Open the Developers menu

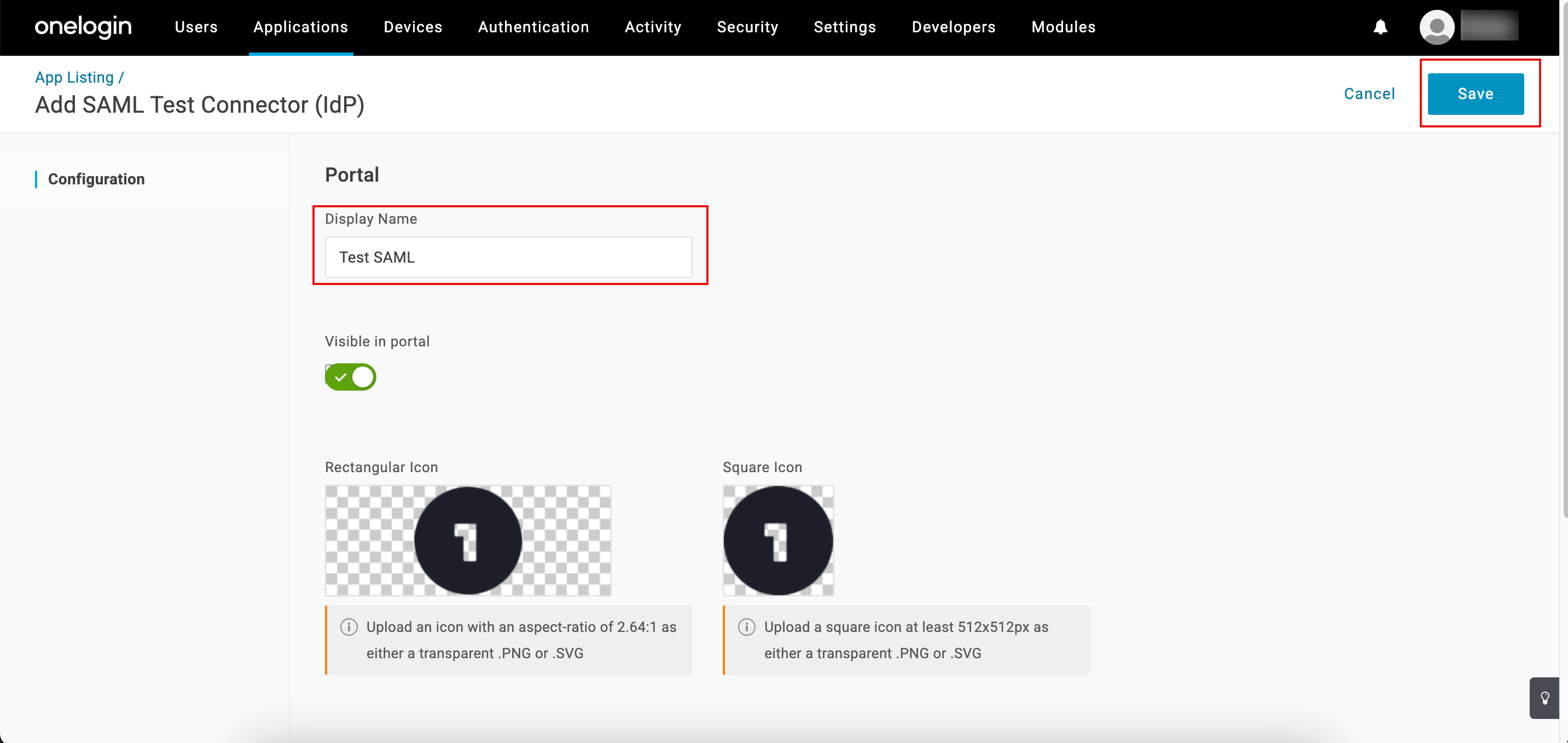[953, 27]
